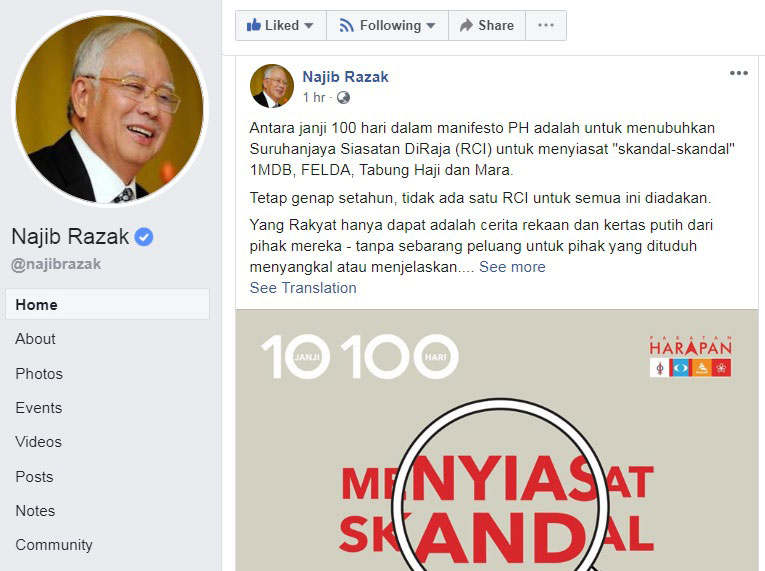Screen dimensions: 765x571
Task: Expand post text with See more
Action: click(512, 267)
